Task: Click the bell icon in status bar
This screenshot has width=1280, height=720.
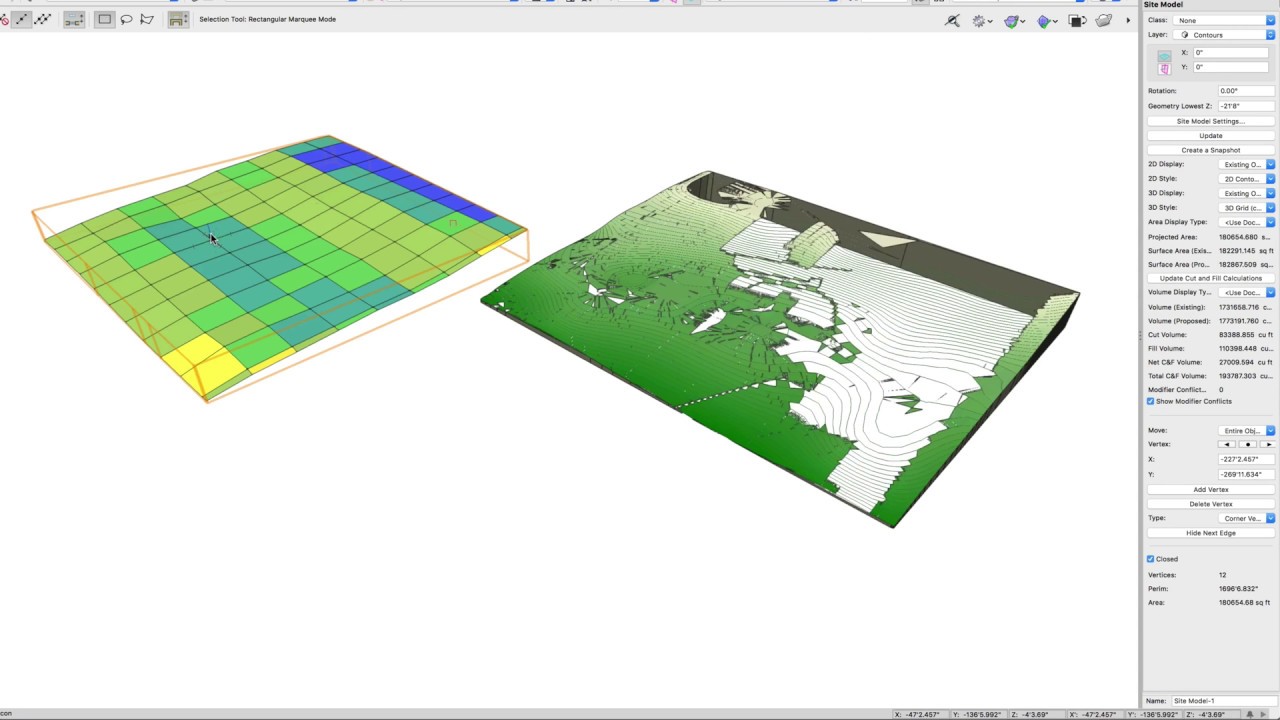Action: [x=1249, y=714]
